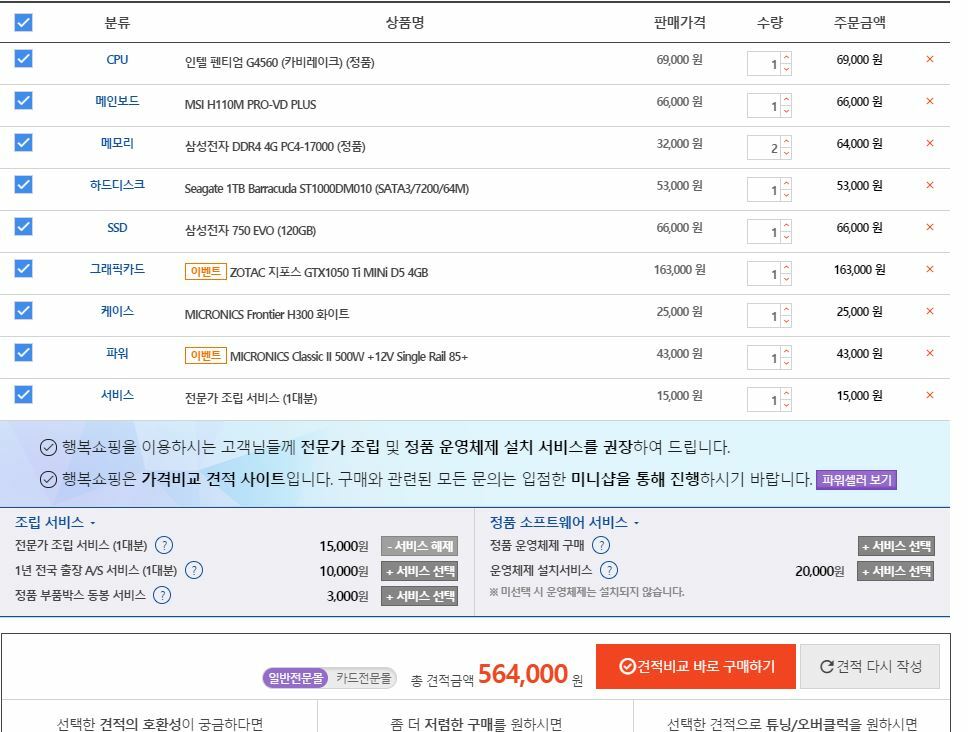The height and width of the screenshot is (732, 968).
Task: Increase quantity for the 케이스 row
Action: coord(786,310)
